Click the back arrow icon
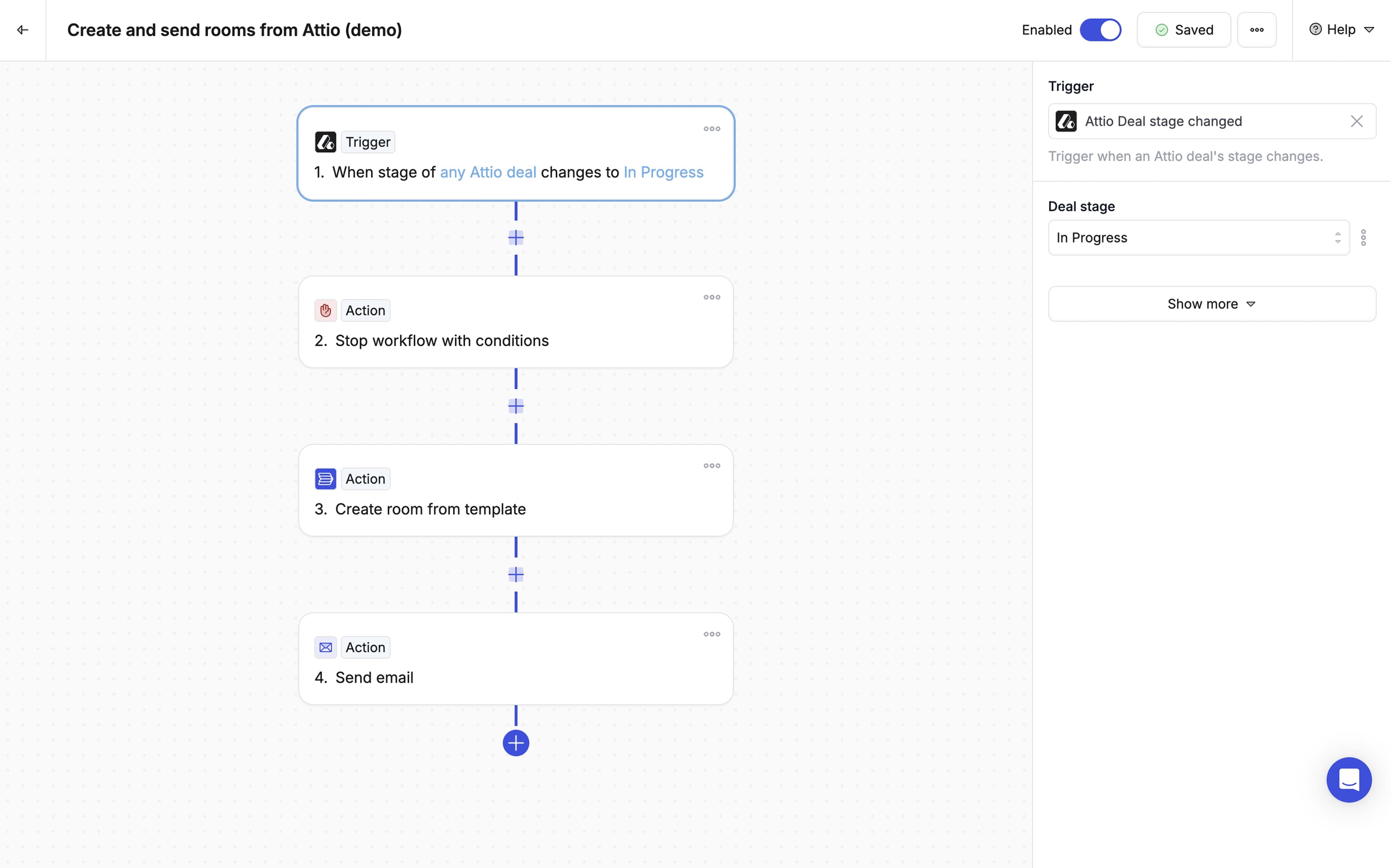Viewport: 1391px width, 868px height. [23, 30]
